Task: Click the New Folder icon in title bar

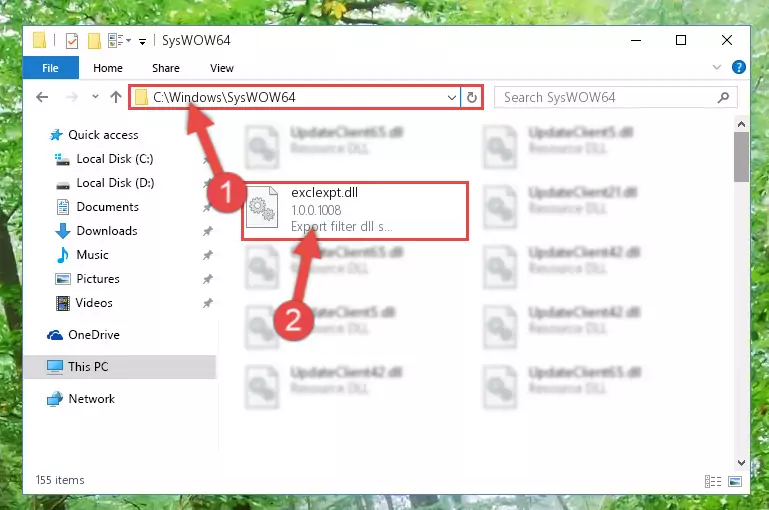Action: pyautogui.click(x=94, y=41)
